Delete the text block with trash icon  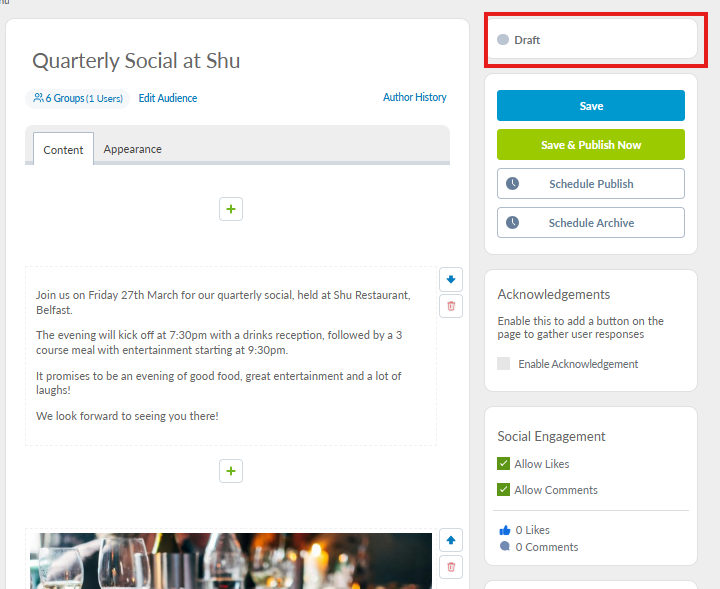tap(451, 306)
